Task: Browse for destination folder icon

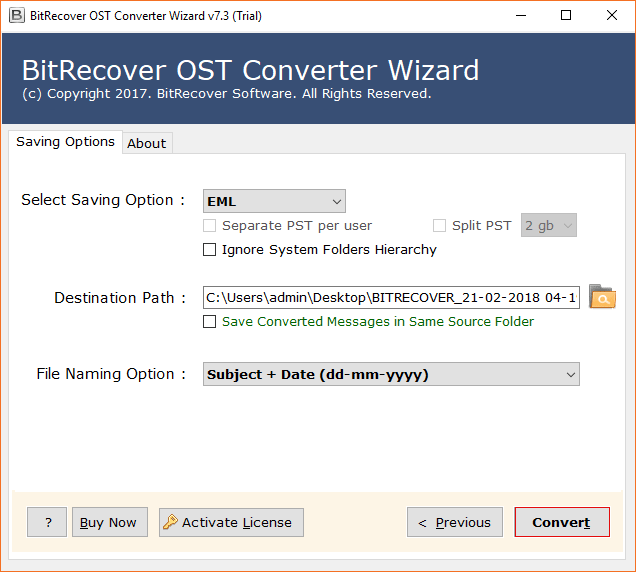Action: tap(602, 297)
